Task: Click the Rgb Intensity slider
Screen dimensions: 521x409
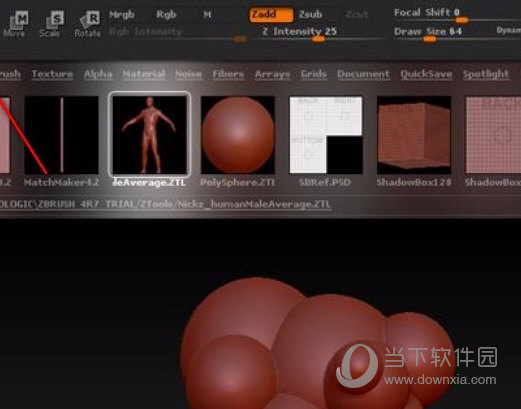Action: pyautogui.click(x=178, y=34)
